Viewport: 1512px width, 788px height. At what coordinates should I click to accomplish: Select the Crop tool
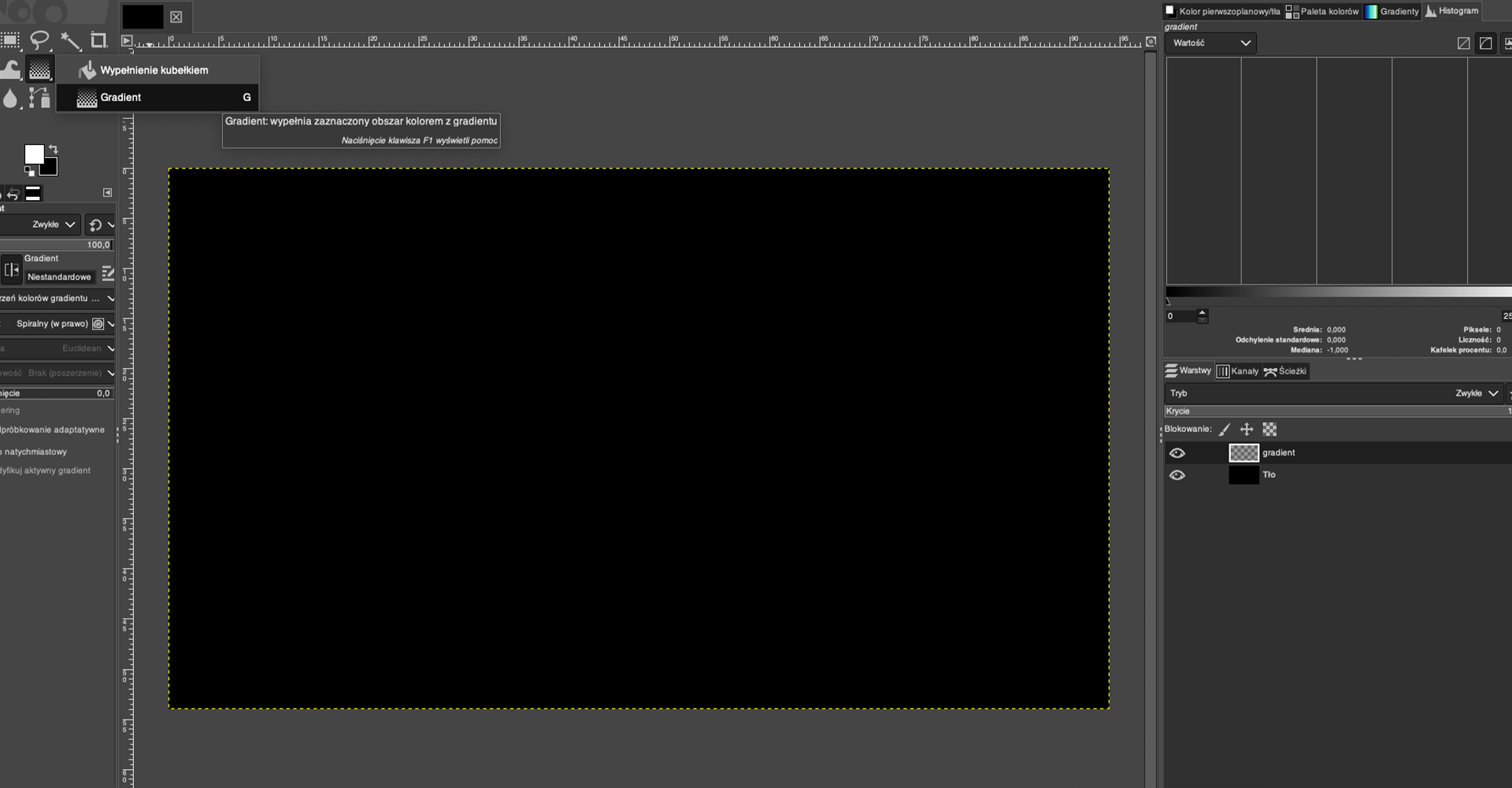(99, 40)
